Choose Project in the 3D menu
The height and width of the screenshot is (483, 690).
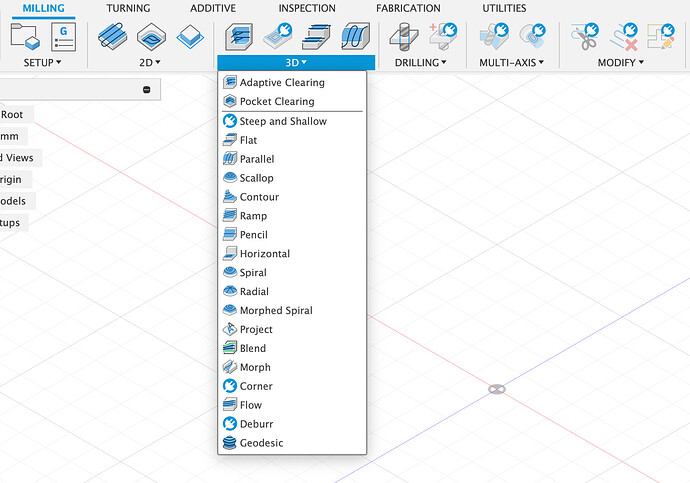(x=292, y=329)
